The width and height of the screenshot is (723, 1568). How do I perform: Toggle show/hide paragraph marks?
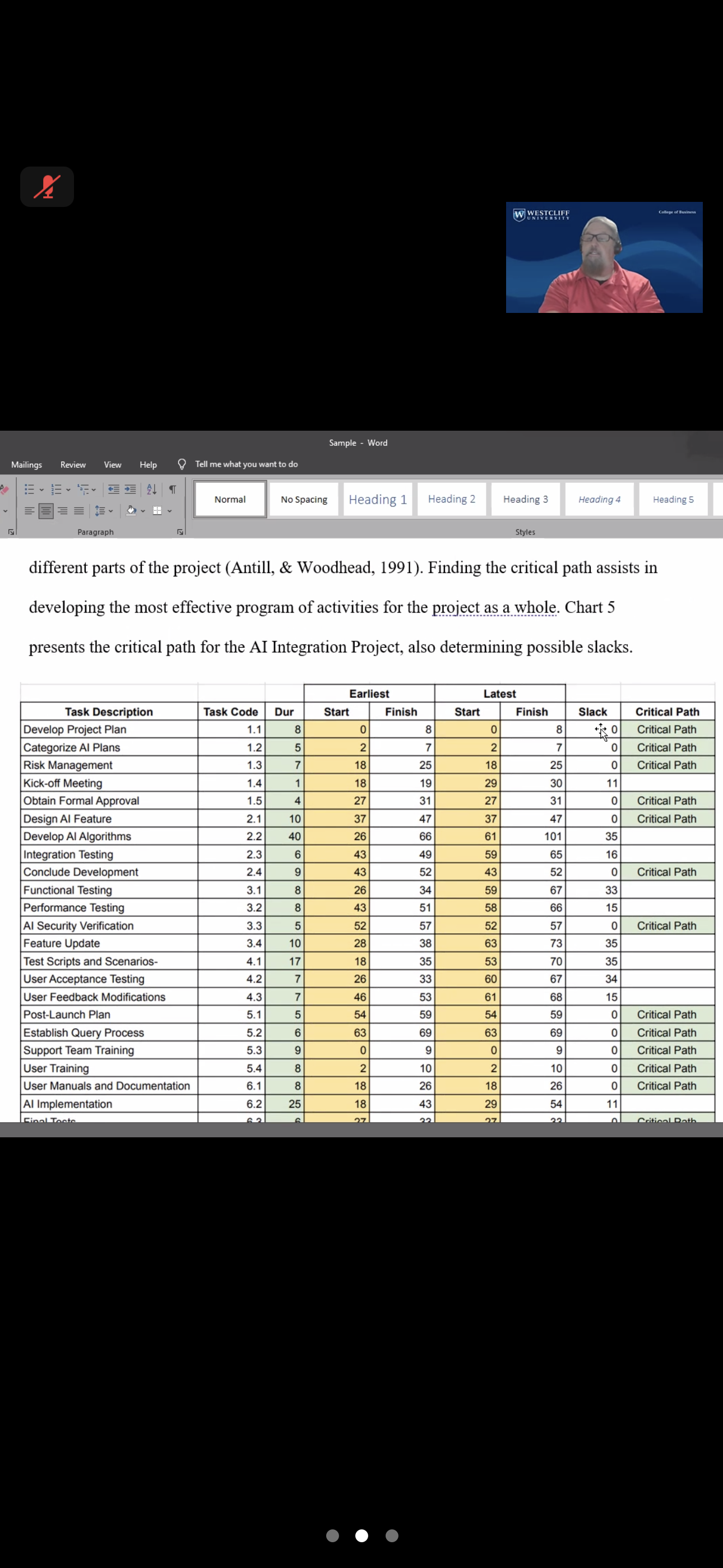click(x=173, y=490)
